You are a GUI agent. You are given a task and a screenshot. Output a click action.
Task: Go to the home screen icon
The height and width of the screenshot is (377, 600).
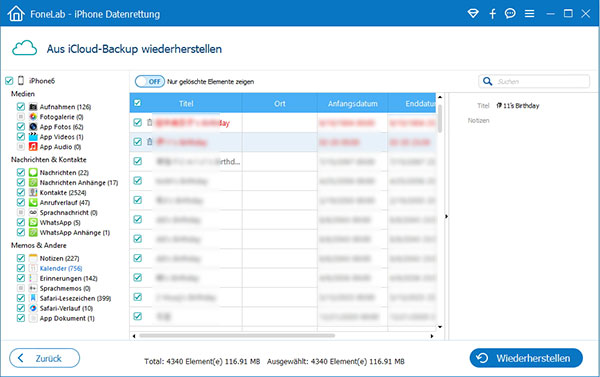(16, 14)
